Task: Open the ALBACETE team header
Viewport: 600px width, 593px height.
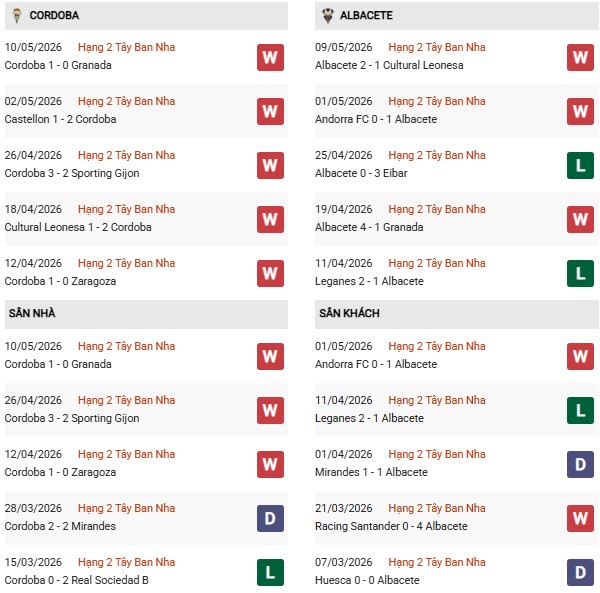Action: click(457, 16)
